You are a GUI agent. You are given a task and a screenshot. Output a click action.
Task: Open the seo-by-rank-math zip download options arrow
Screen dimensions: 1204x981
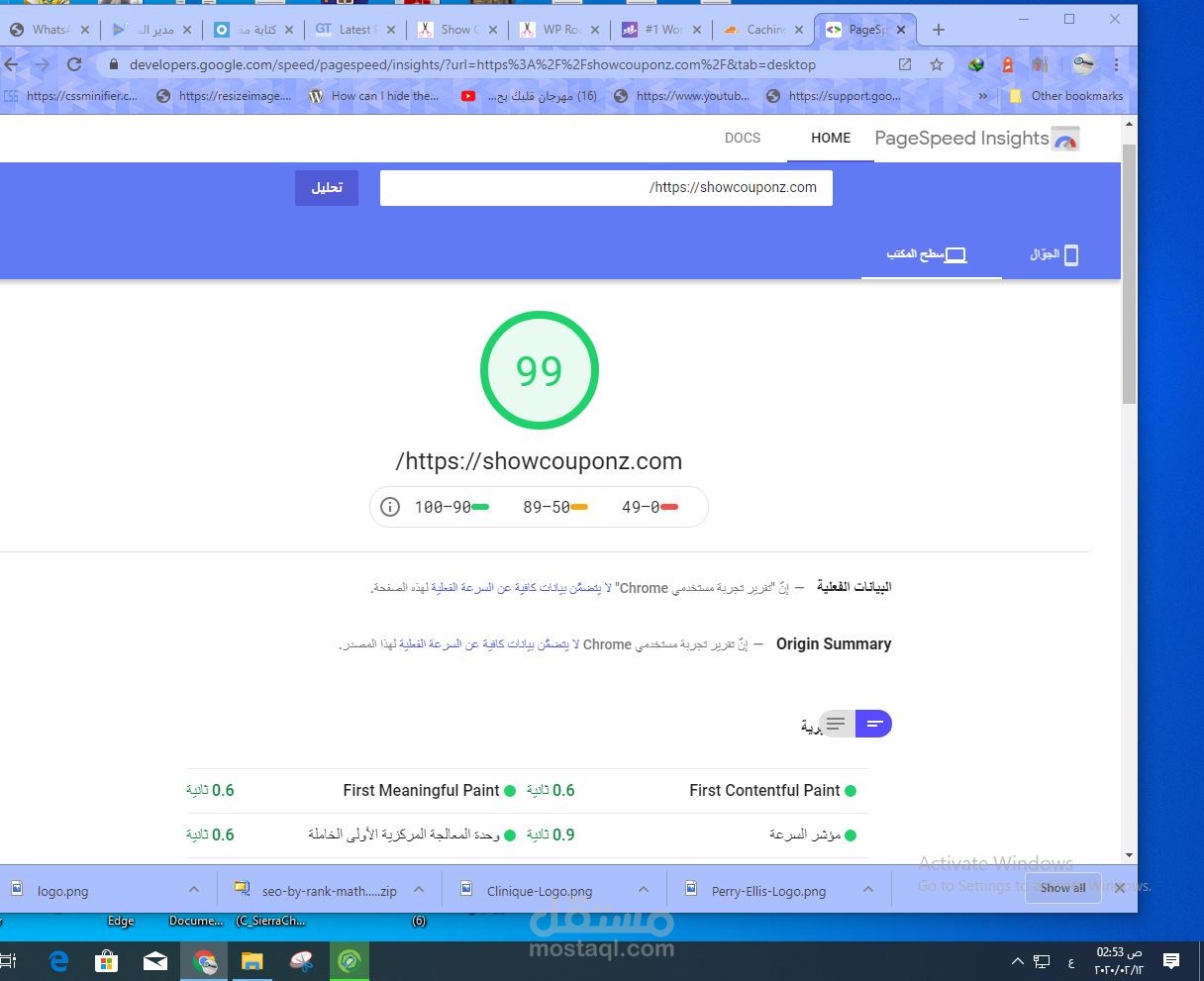click(x=419, y=889)
